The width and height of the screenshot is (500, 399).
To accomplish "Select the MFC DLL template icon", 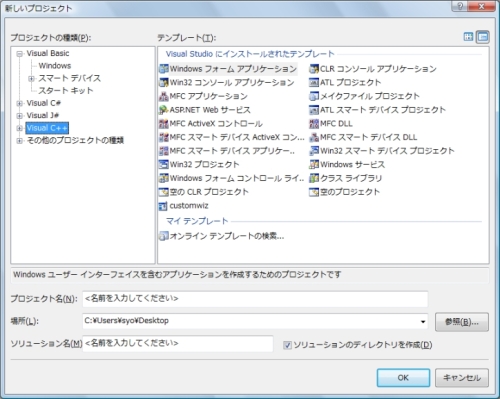I will point(314,123).
